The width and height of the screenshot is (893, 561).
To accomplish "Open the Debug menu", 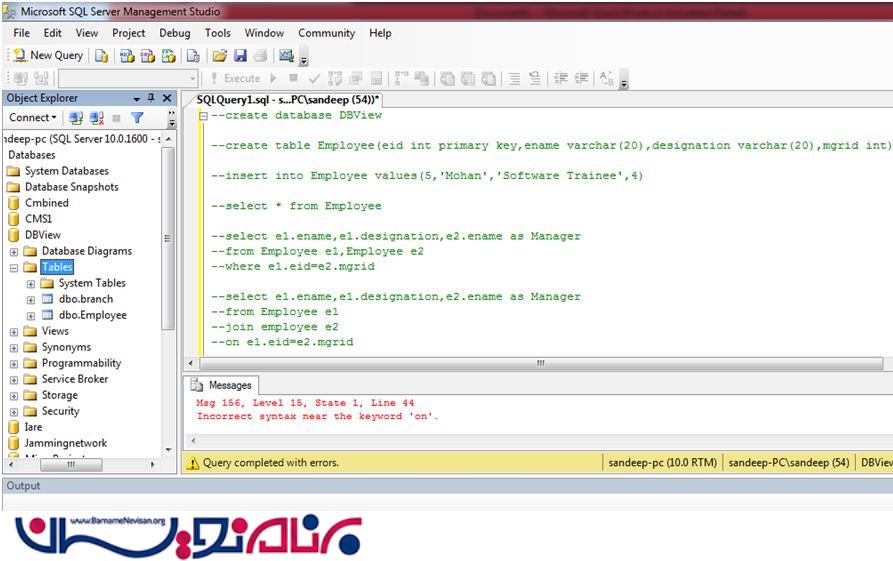I will pos(174,33).
